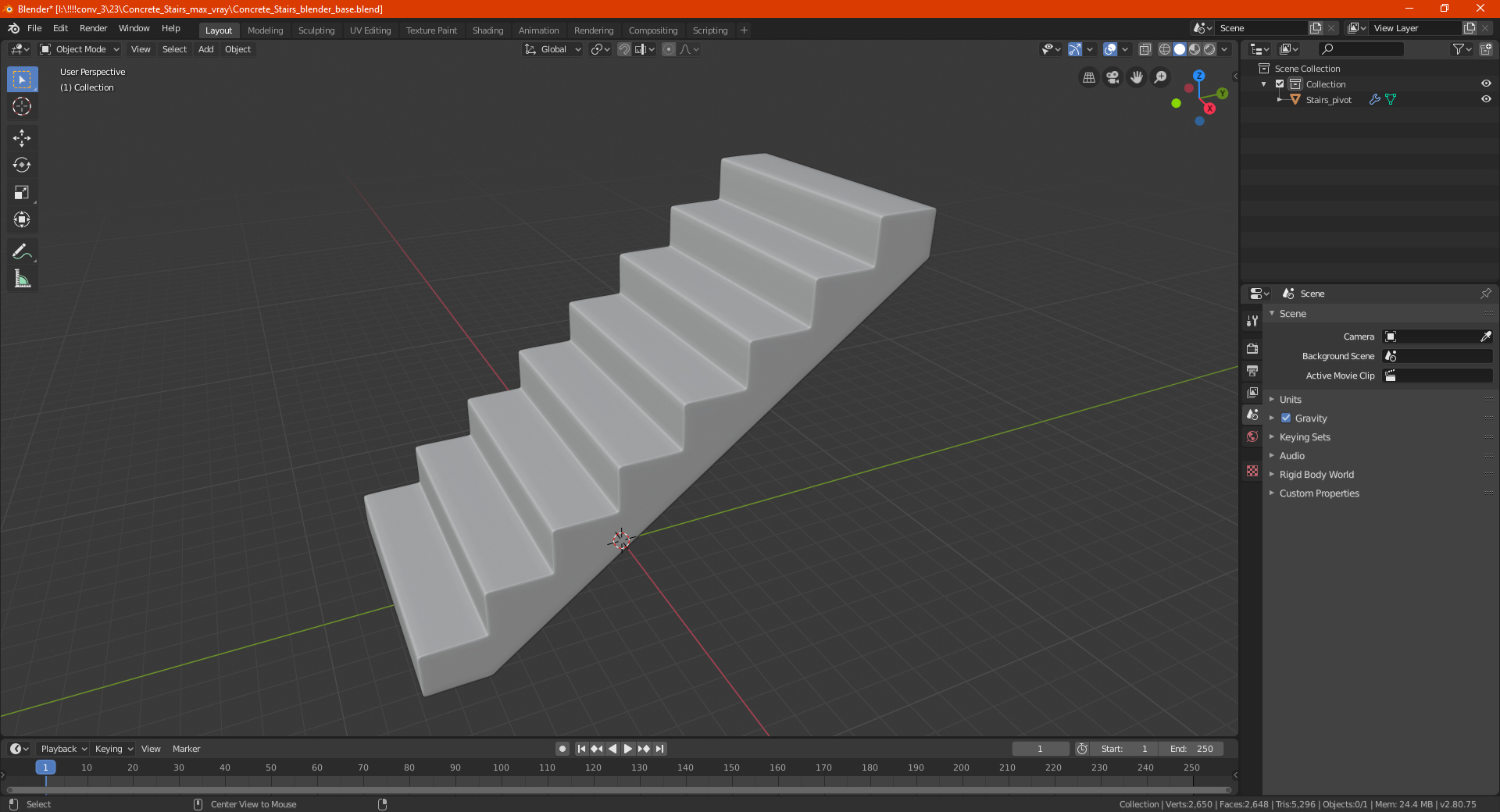Expand the Stairs_pivot tree item
This screenshot has height=812, width=1500.
[x=1279, y=100]
